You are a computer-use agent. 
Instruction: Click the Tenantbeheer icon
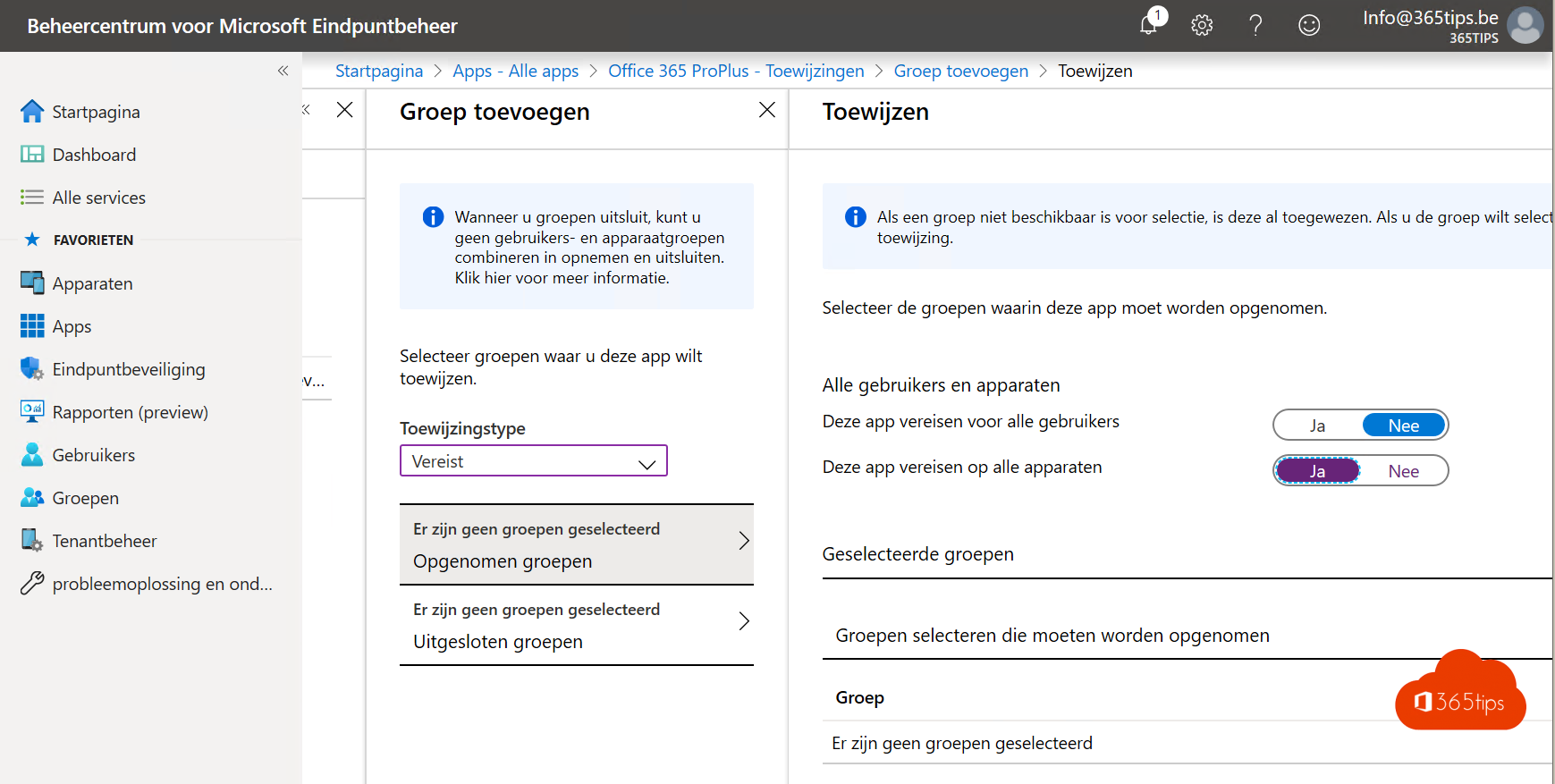coord(32,541)
